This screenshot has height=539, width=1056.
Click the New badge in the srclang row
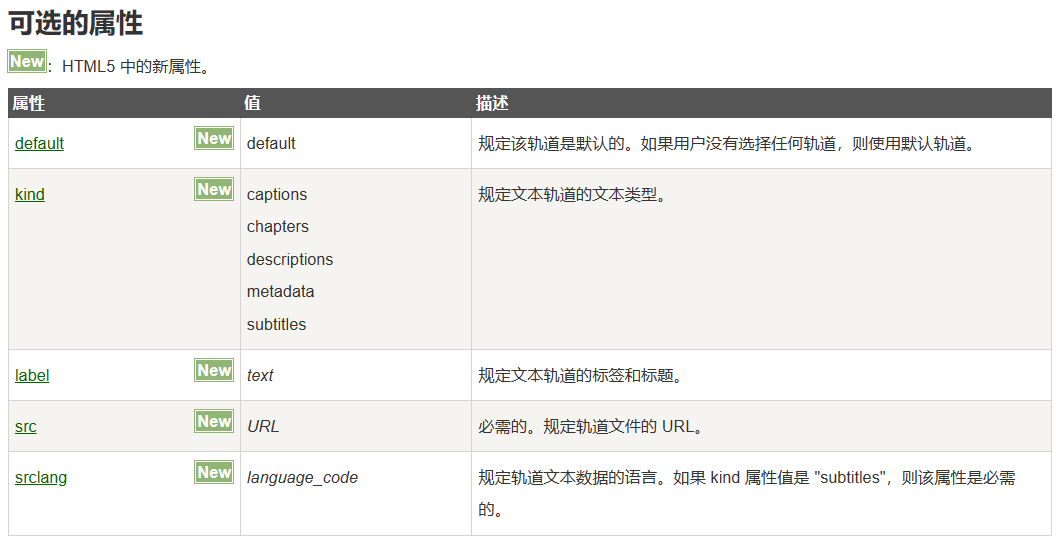[x=214, y=473]
